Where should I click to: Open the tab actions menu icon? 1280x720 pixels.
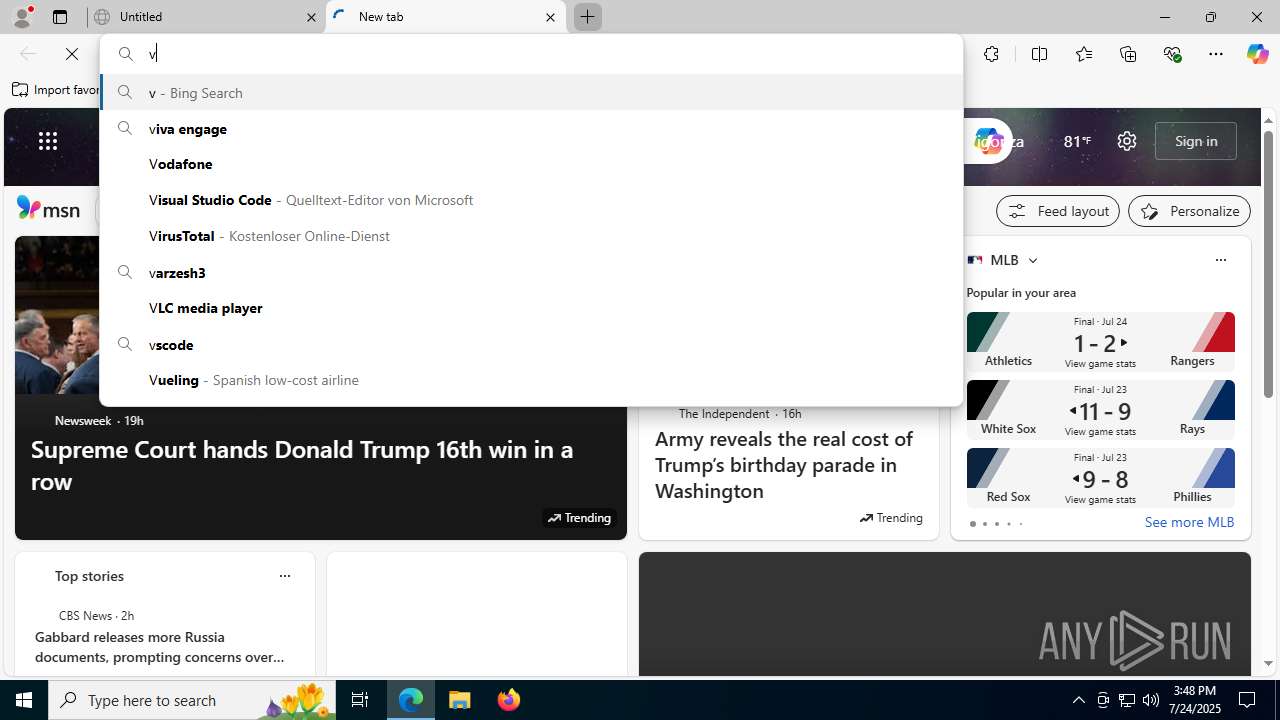tap(60, 17)
